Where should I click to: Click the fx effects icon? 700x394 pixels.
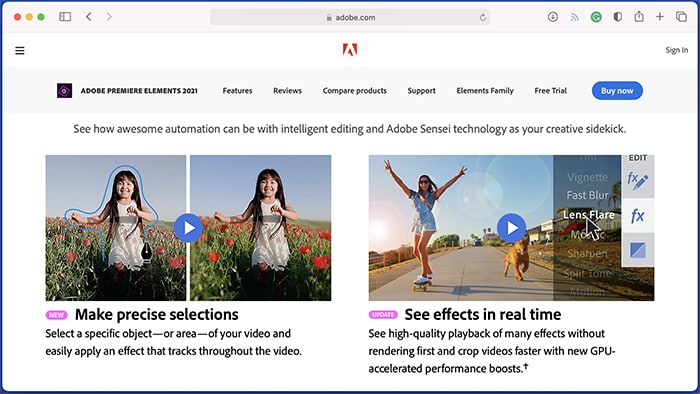(638, 216)
